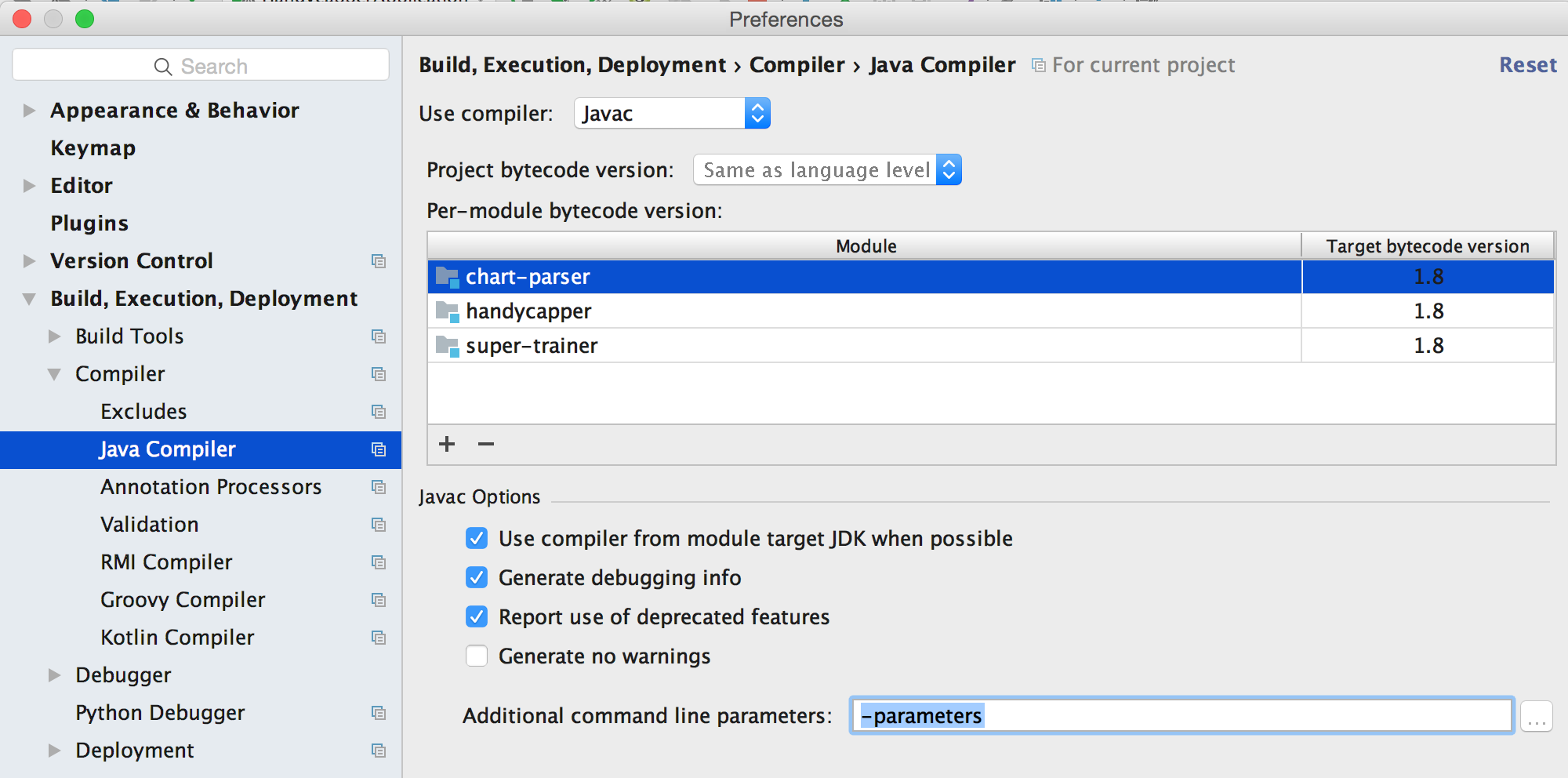Image resolution: width=1568 pixels, height=778 pixels.
Task: Click the ellipsis expand parameters button
Action: [1536, 716]
